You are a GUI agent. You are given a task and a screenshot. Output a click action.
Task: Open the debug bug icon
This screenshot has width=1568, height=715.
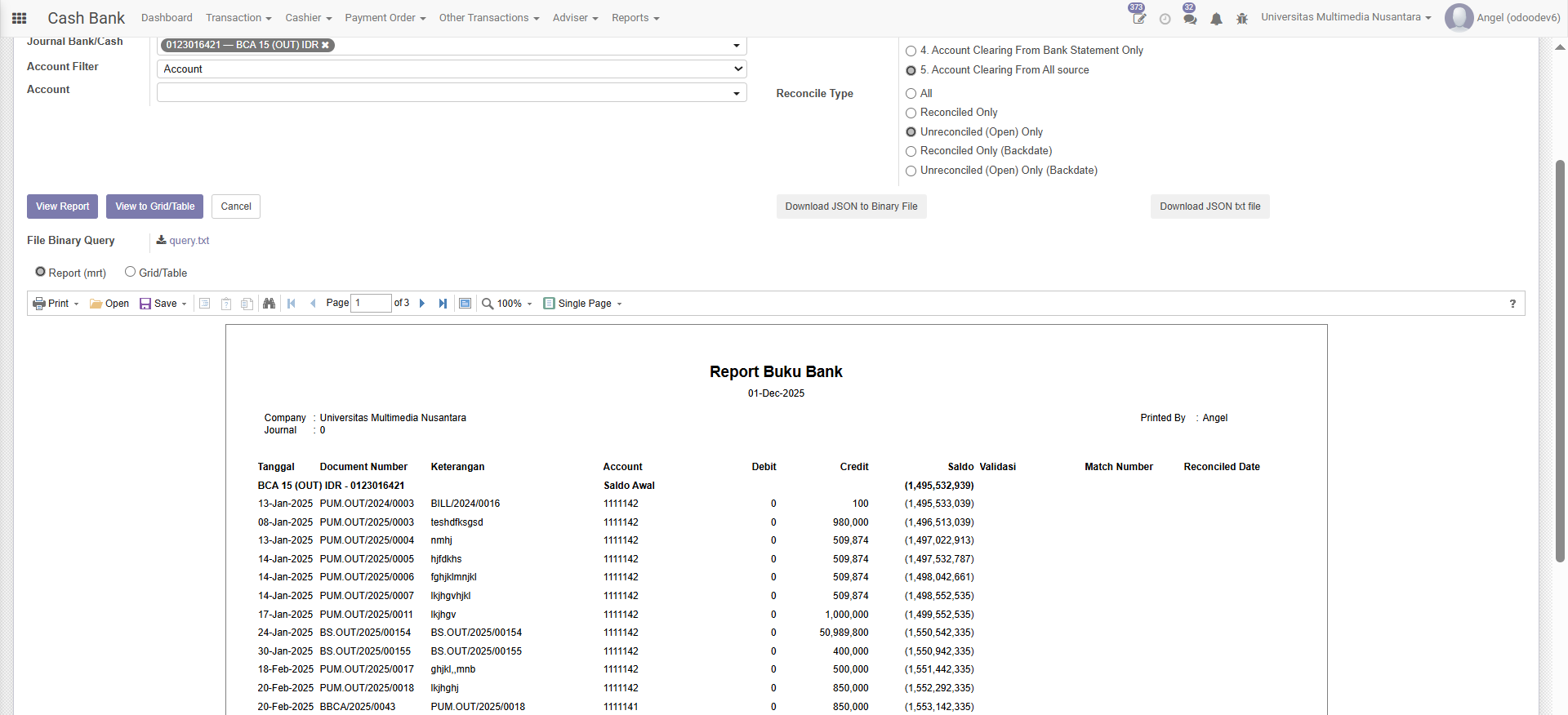1241,19
